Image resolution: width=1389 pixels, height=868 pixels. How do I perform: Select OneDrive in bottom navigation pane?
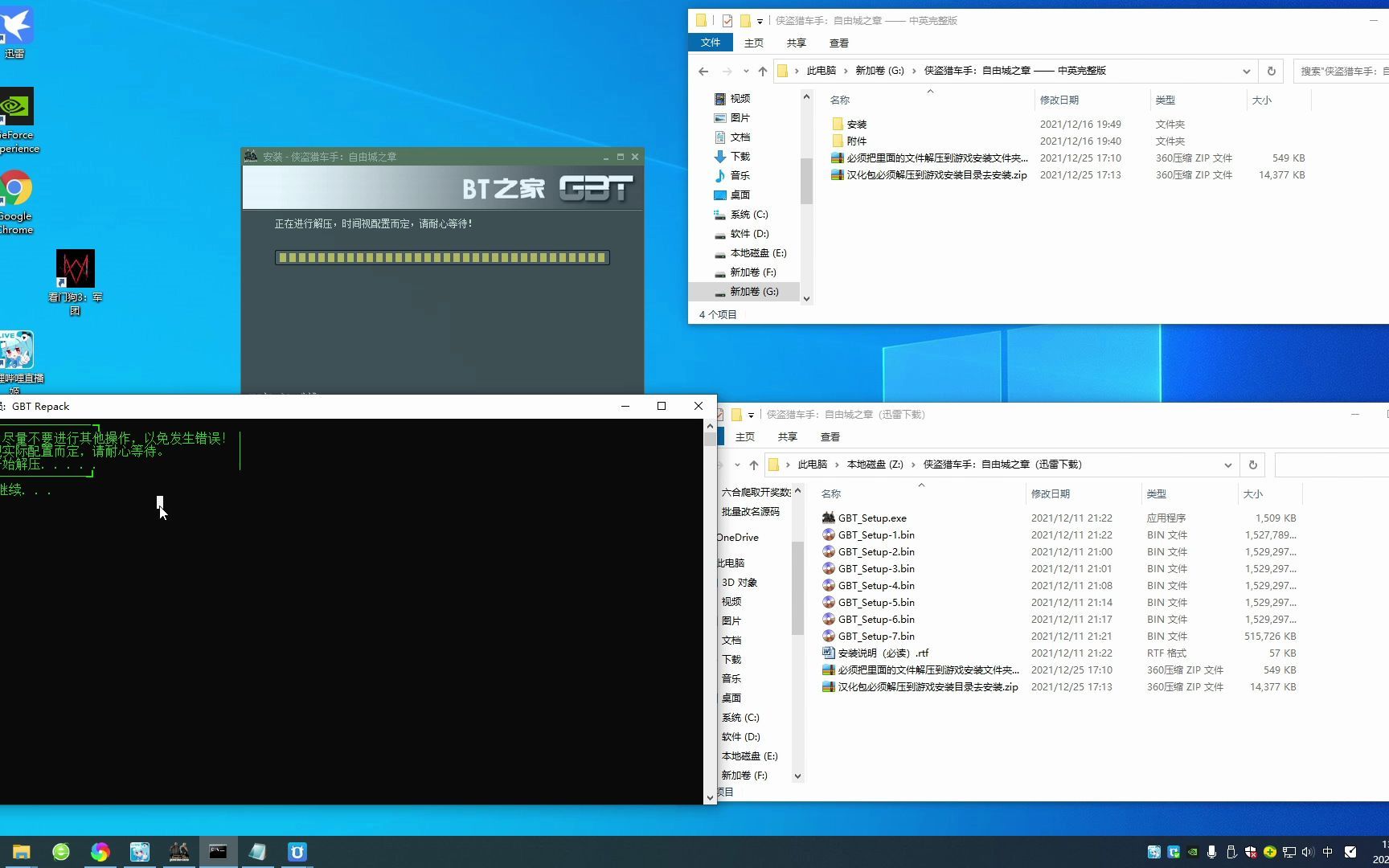[x=737, y=538]
